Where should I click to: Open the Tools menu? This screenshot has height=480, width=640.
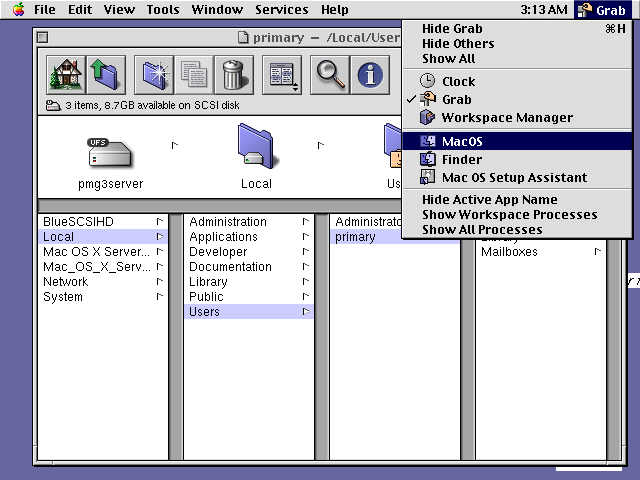(x=163, y=9)
